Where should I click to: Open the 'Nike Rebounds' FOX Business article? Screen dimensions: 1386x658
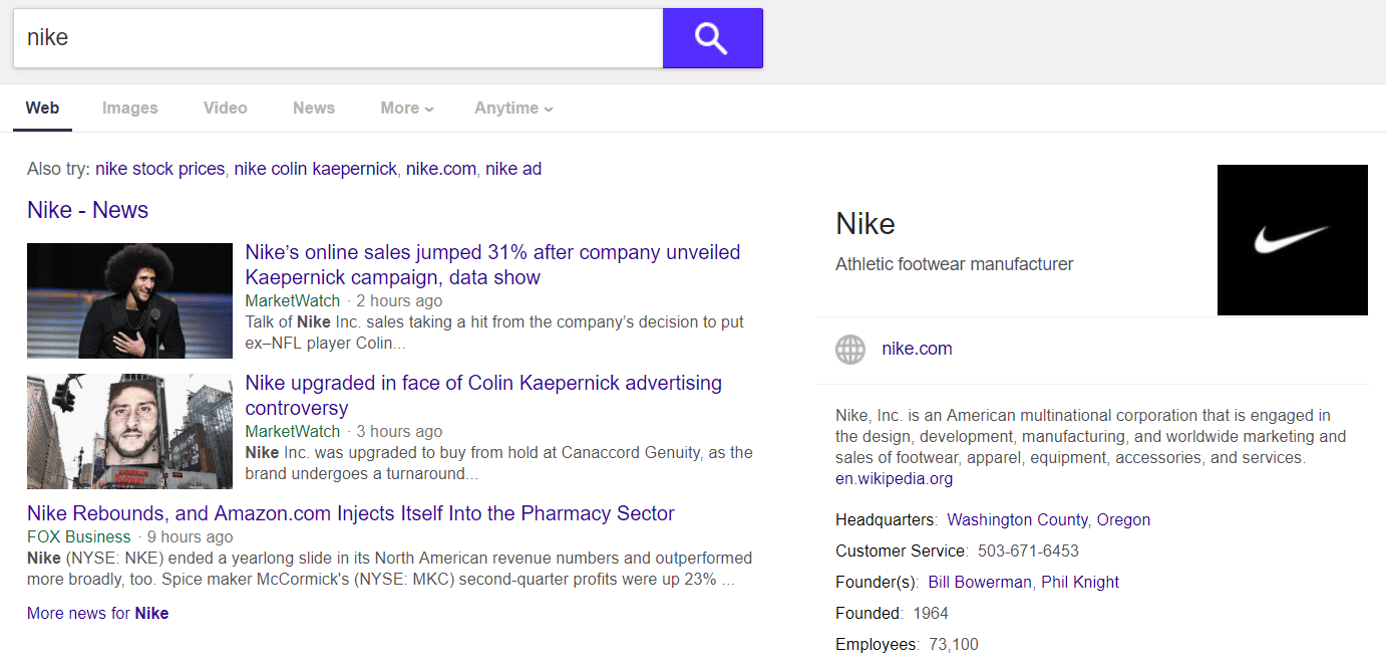pyautogui.click(x=350, y=514)
